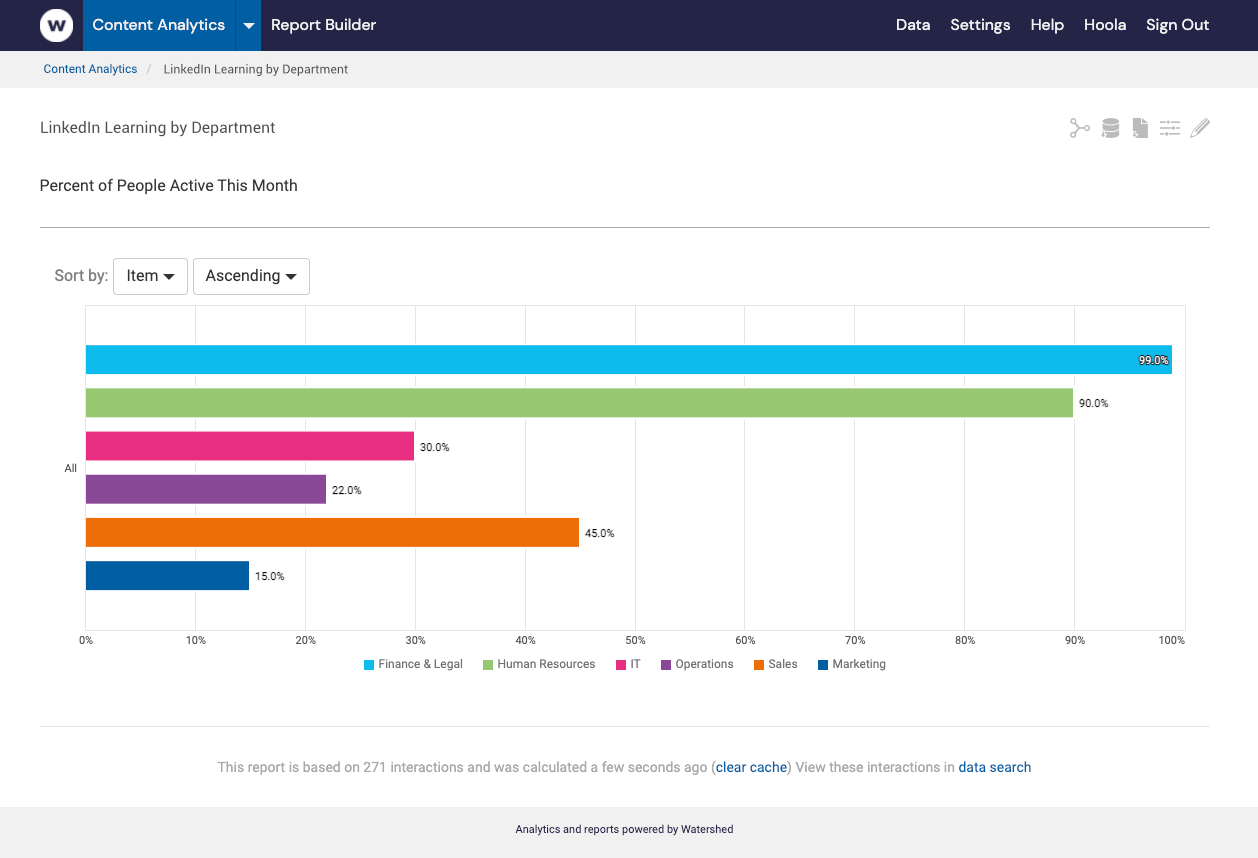
Task: Click the share report icon
Action: 1079,128
